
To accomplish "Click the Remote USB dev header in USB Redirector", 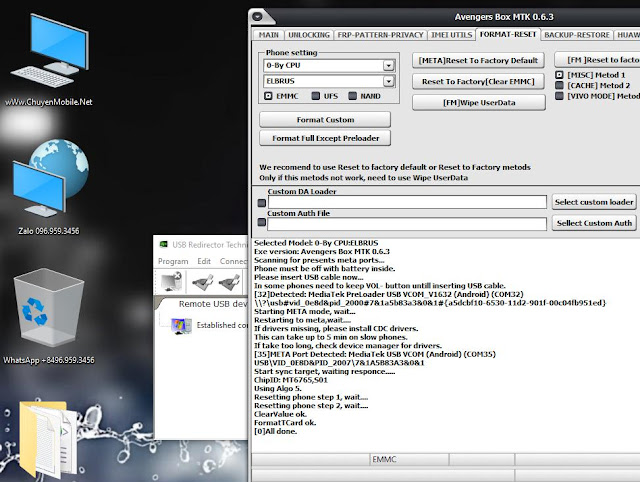I will [213, 304].
